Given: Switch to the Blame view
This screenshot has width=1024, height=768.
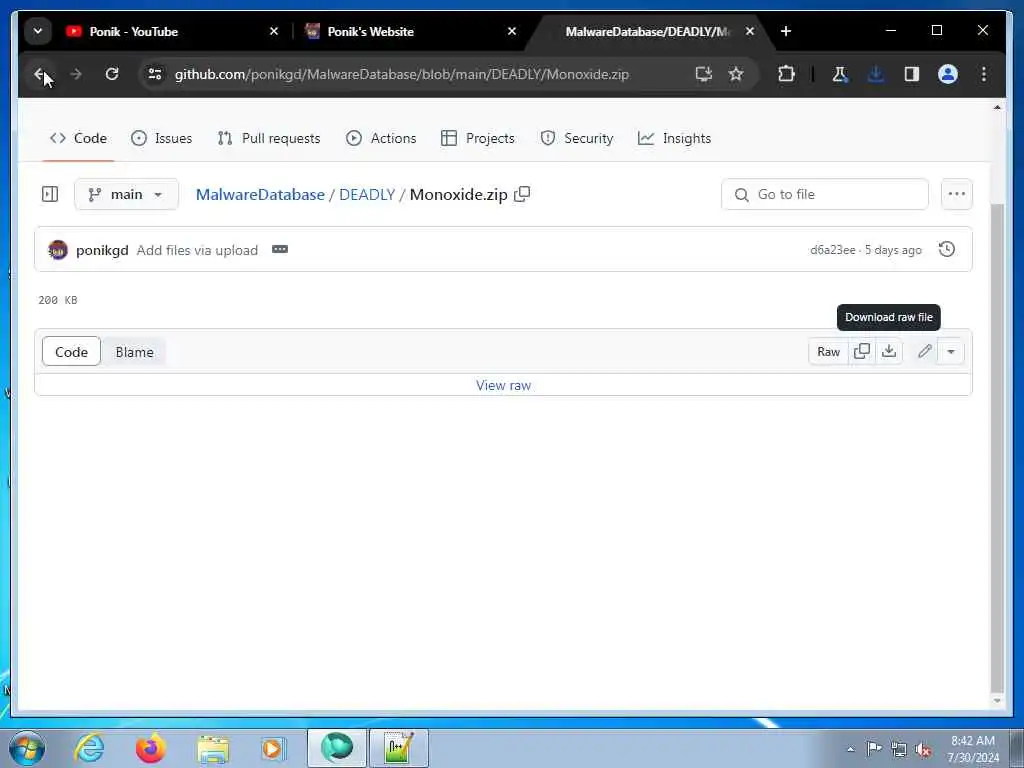Looking at the screenshot, I should pyautogui.click(x=135, y=351).
